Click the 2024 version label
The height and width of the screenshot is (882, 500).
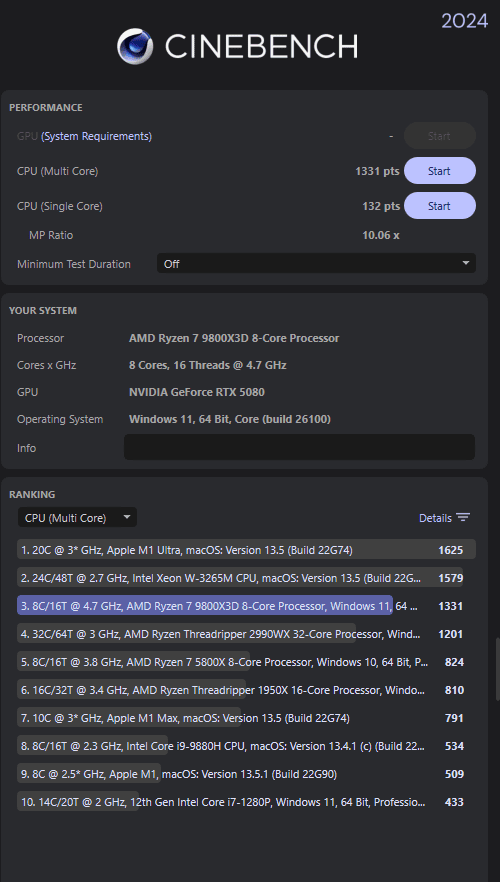click(465, 21)
